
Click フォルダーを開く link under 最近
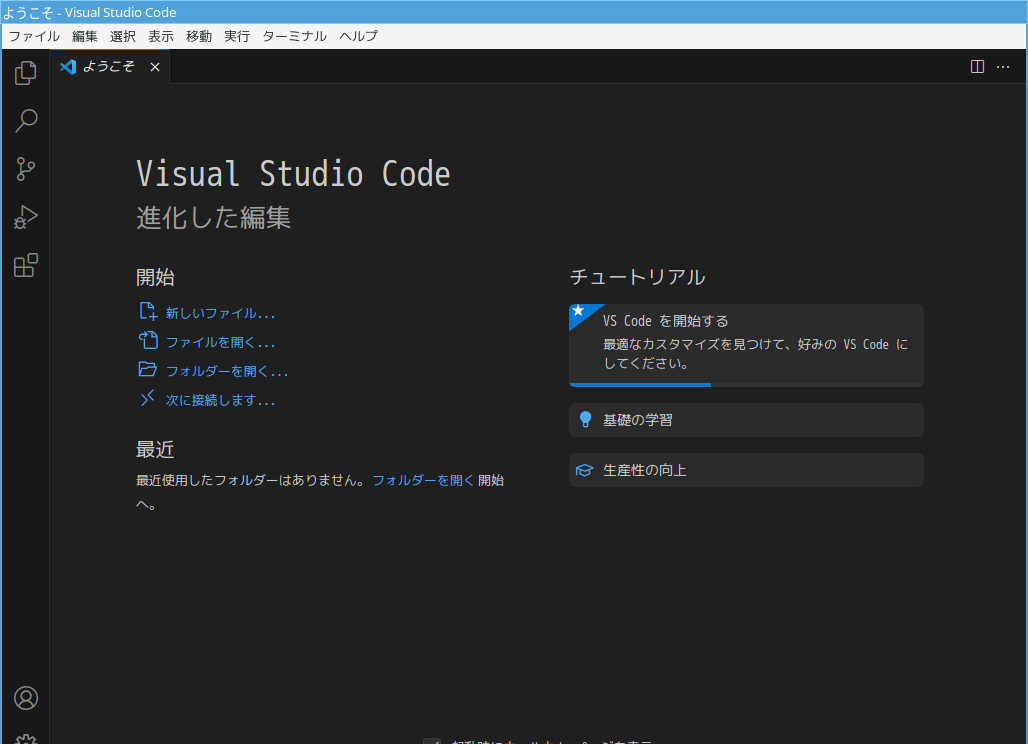pos(423,480)
